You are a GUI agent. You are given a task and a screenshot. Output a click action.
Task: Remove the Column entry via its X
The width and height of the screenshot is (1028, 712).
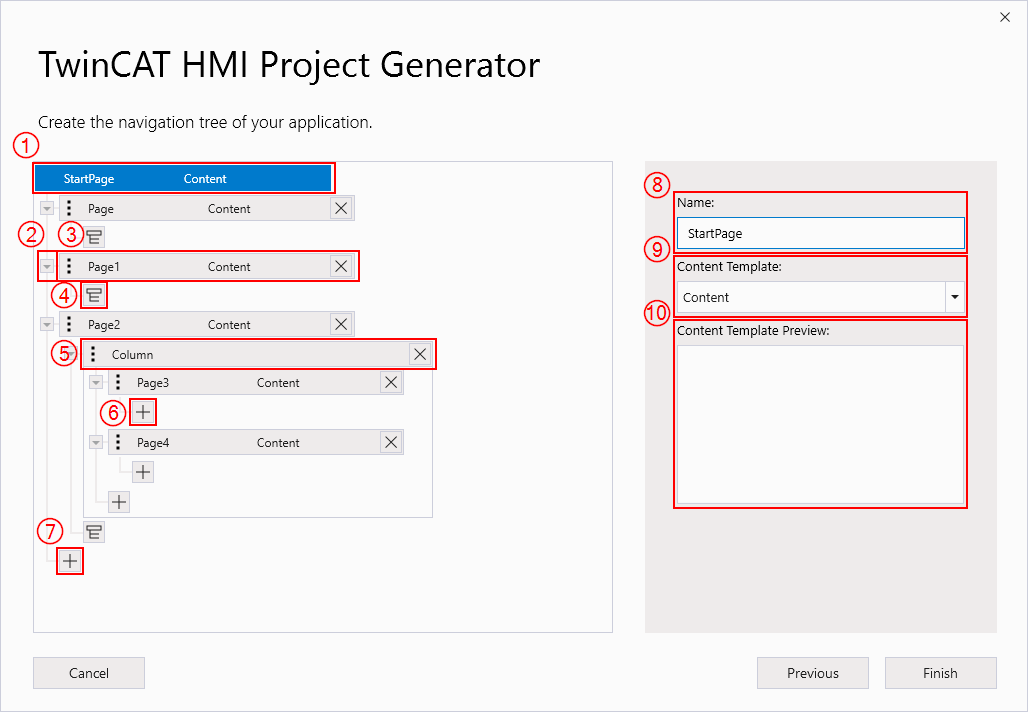click(x=420, y=354)
